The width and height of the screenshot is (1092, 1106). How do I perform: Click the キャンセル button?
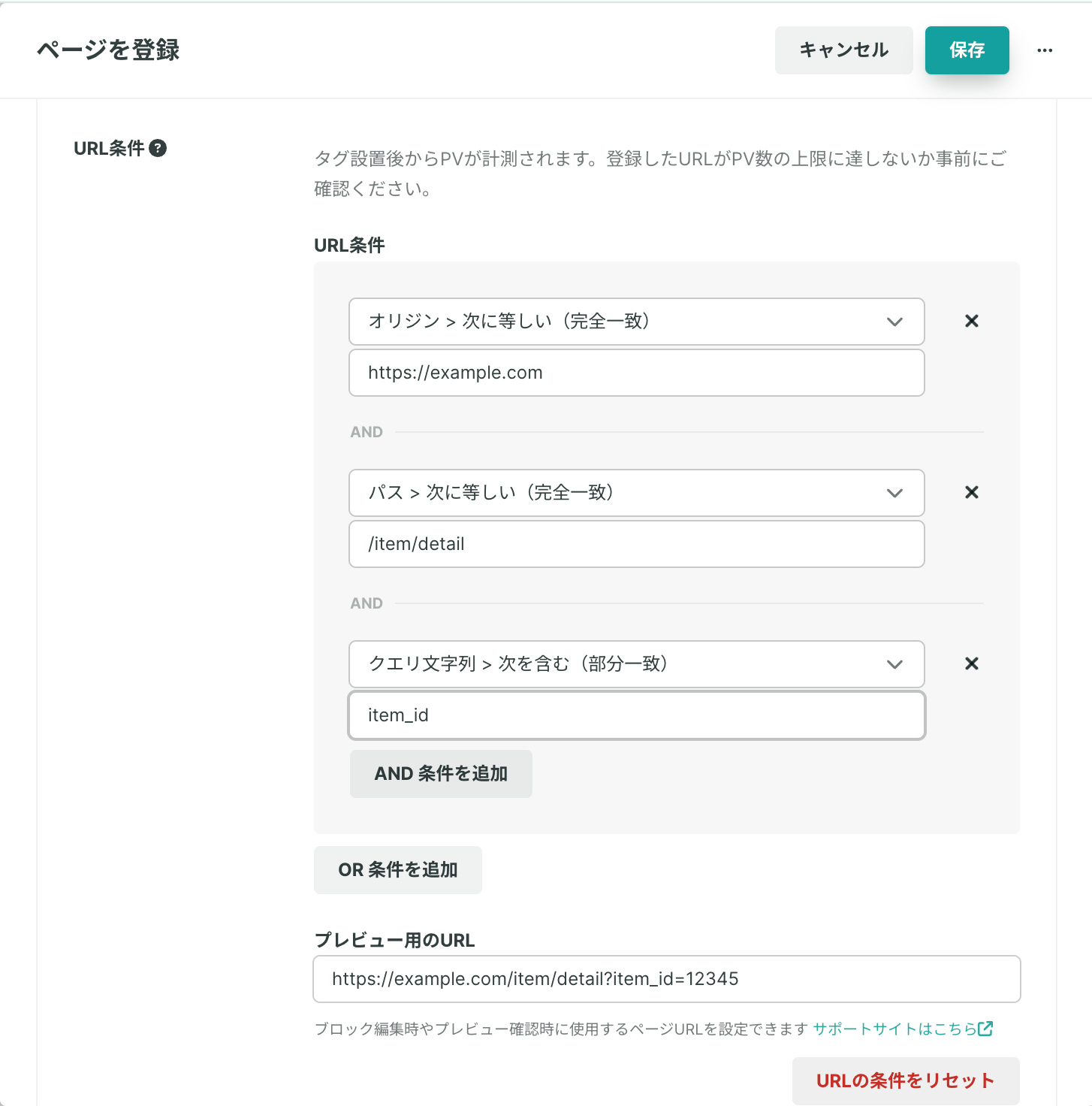[x=843, y=50]
